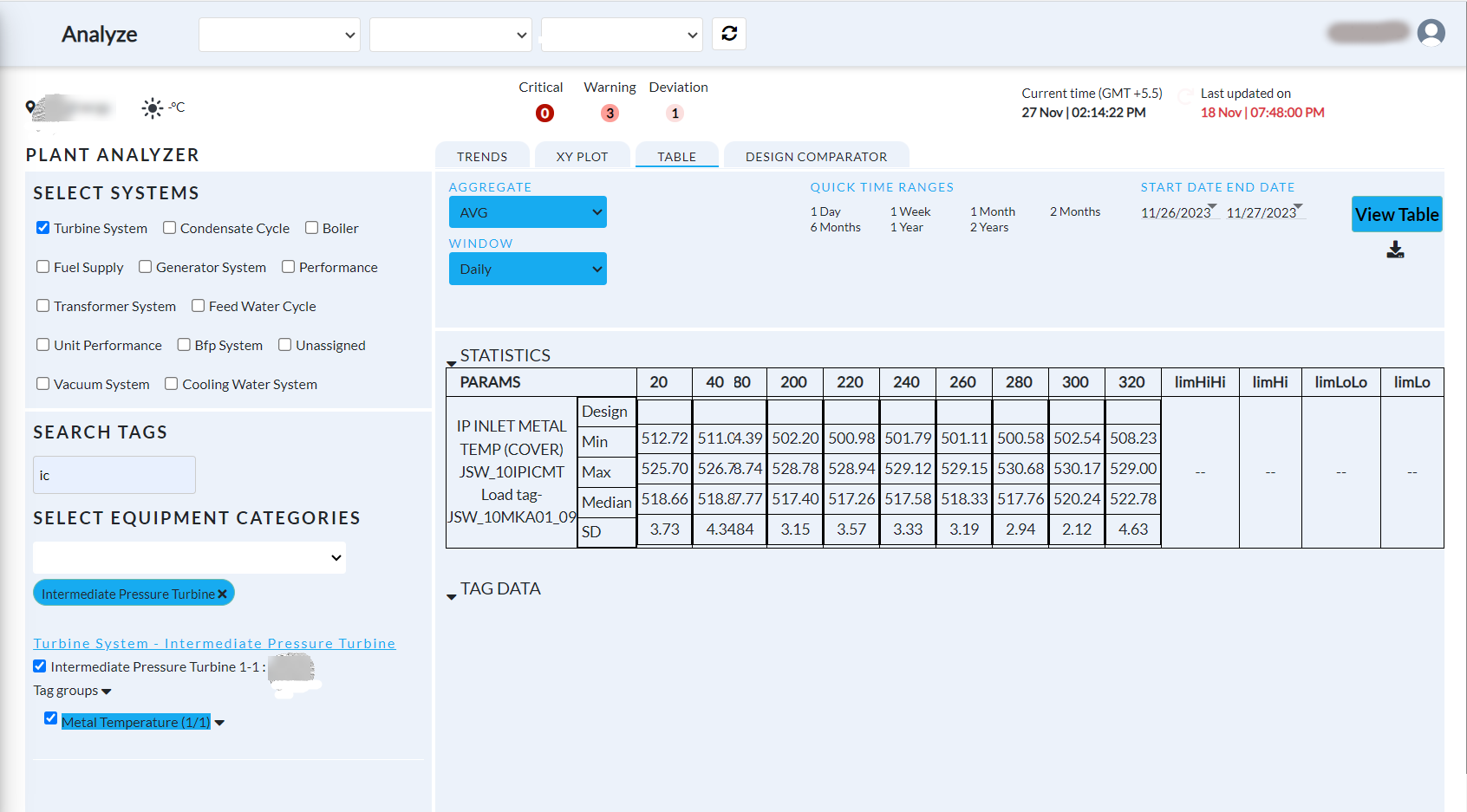Image resolution: width=1467 pixels, height=812 pixels.
Task: Select the 2 Years quick range
Action: (988, 227)
